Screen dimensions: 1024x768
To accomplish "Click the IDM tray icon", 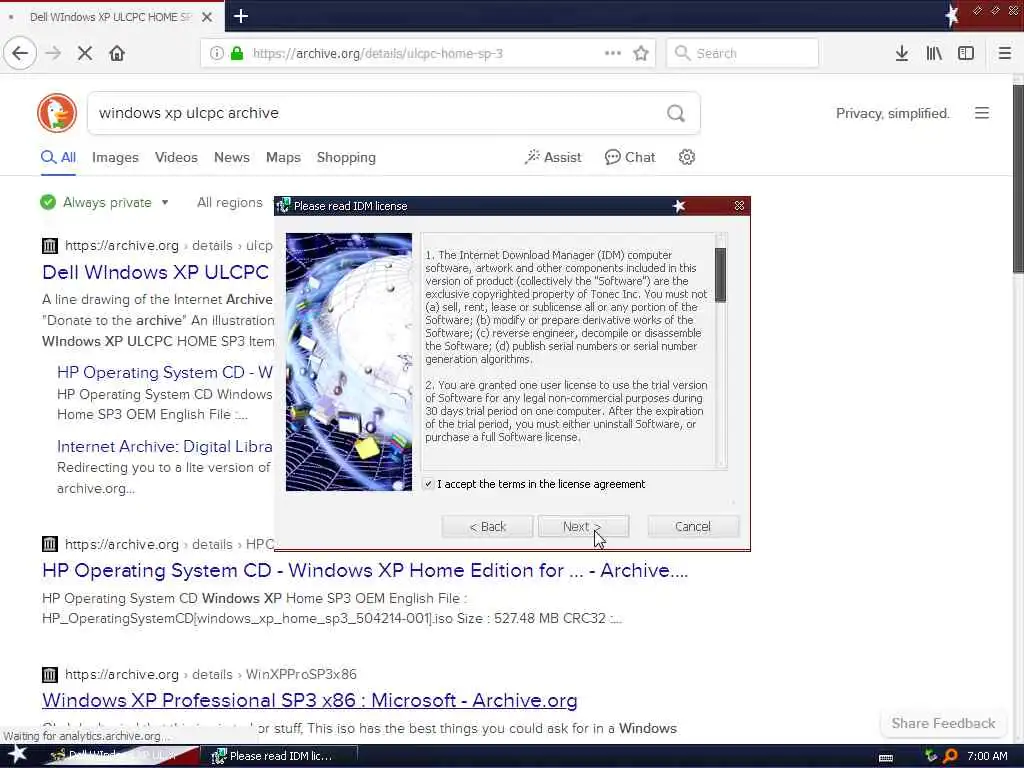I will pos(931,756).
